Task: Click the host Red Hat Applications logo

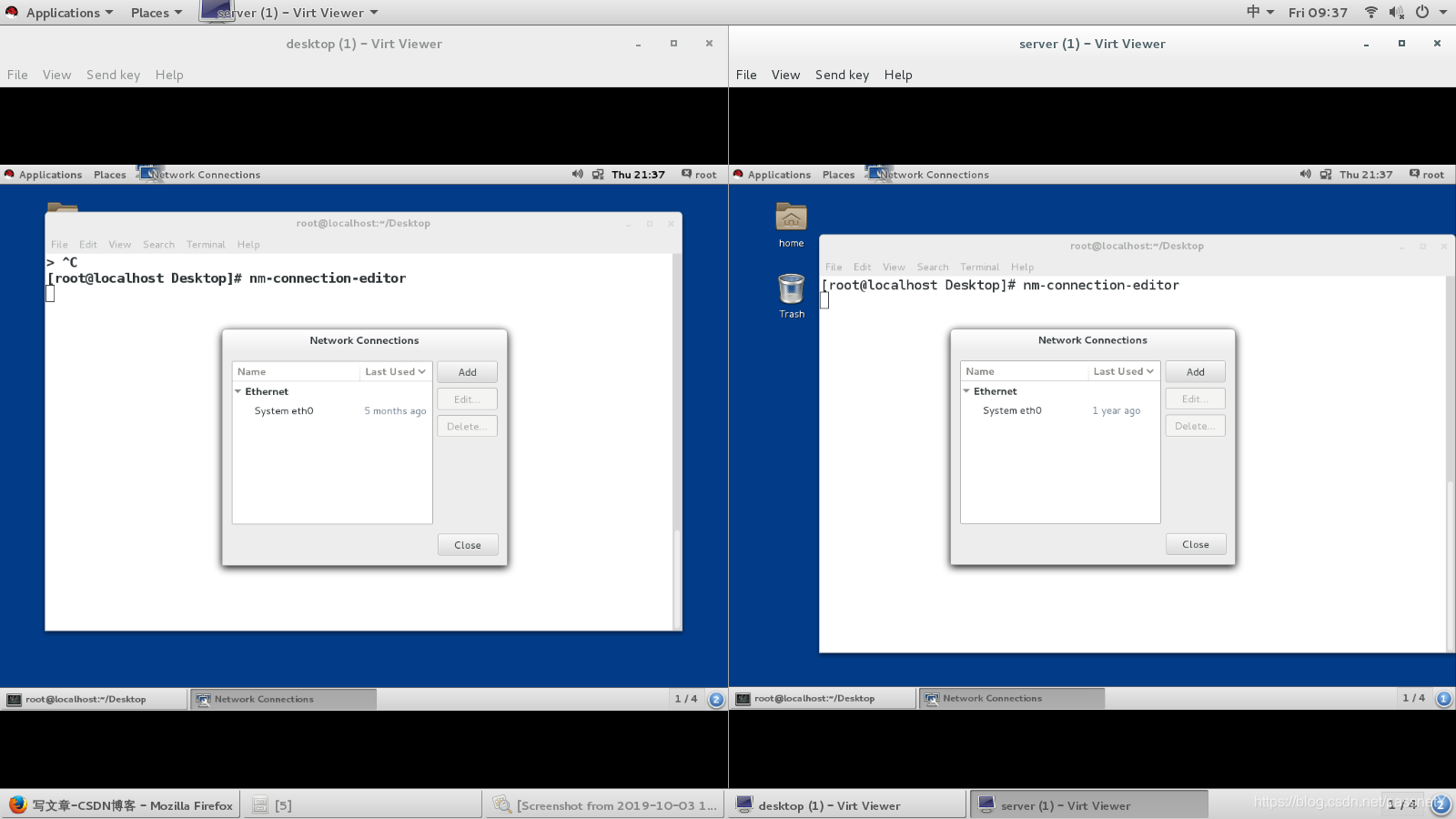Action: [x=12, y=12]
